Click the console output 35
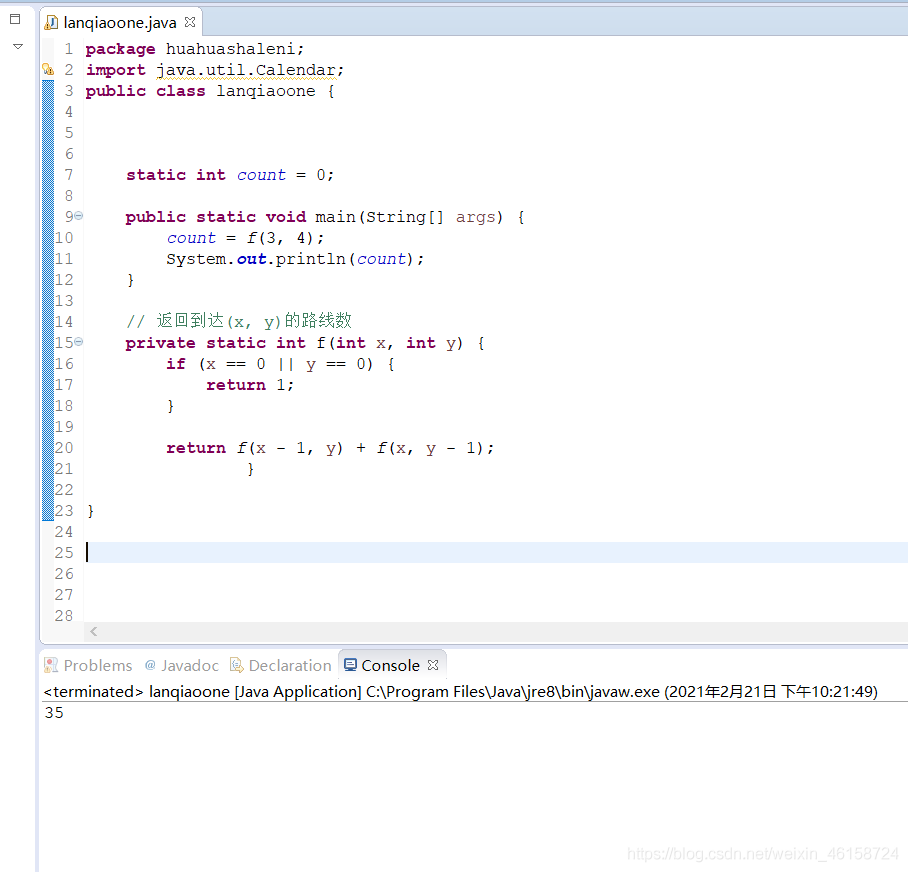 54,713
